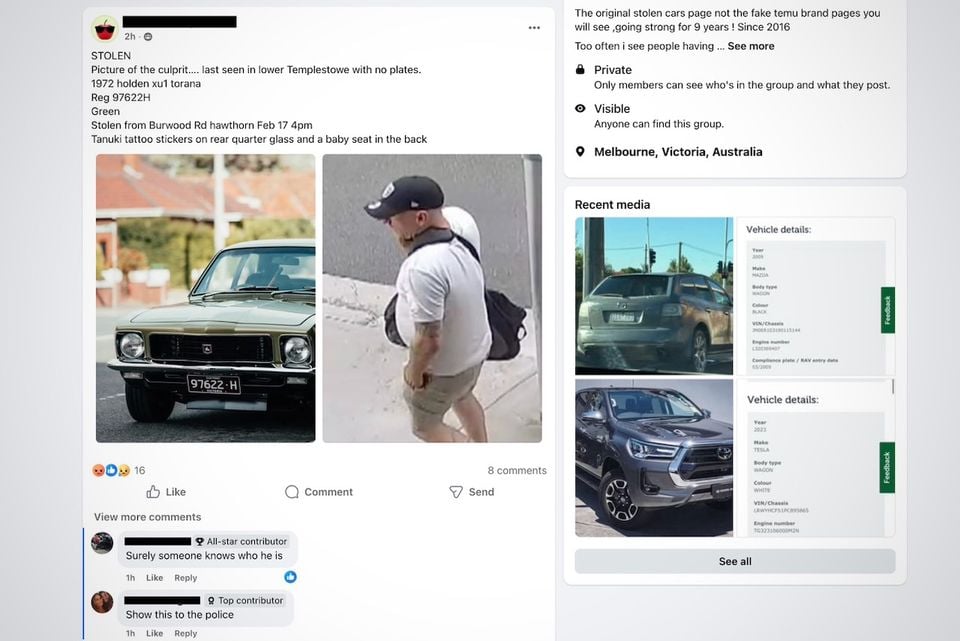This screenshot has height=641, width=960.
Task: Open the All-star contributor commenter's avatar
Action: pos(102,542)
